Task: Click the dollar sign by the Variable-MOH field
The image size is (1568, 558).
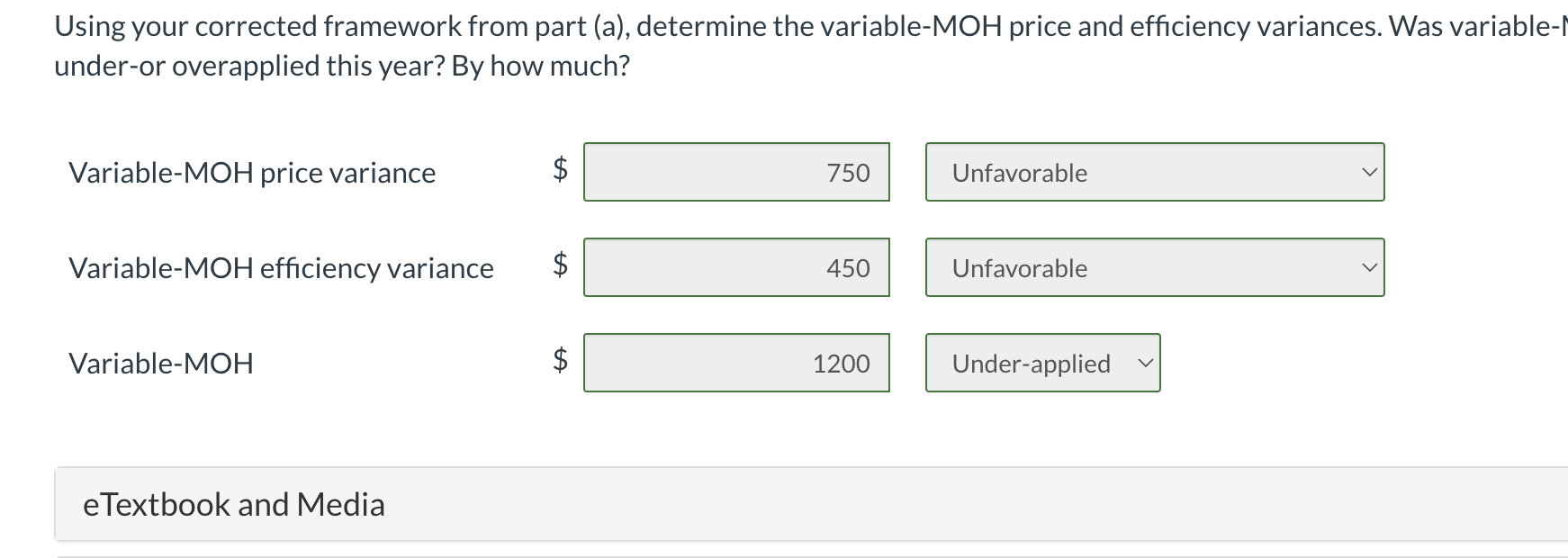Action: [559, 364]
